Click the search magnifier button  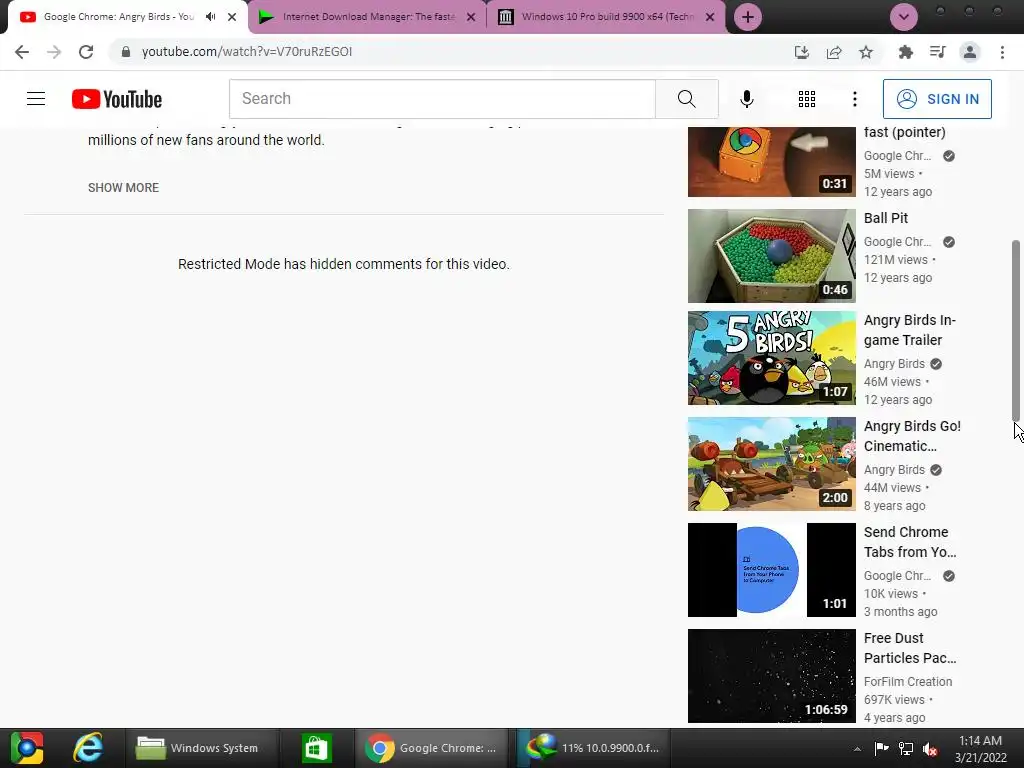click(x=686, y=99)
